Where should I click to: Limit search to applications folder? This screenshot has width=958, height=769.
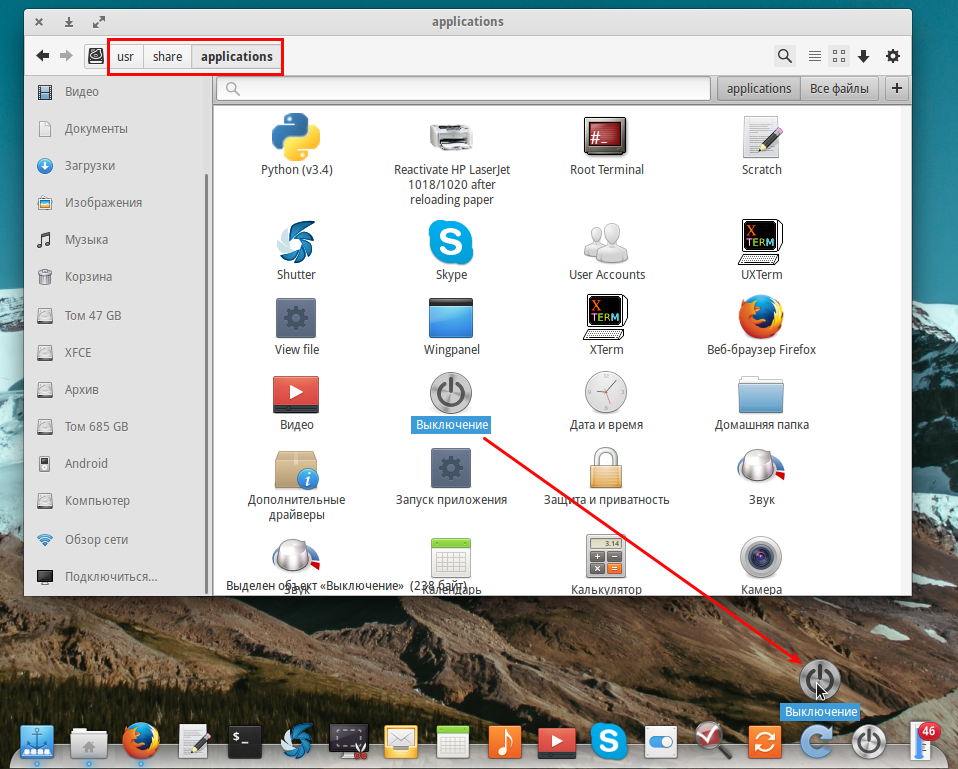758,89
